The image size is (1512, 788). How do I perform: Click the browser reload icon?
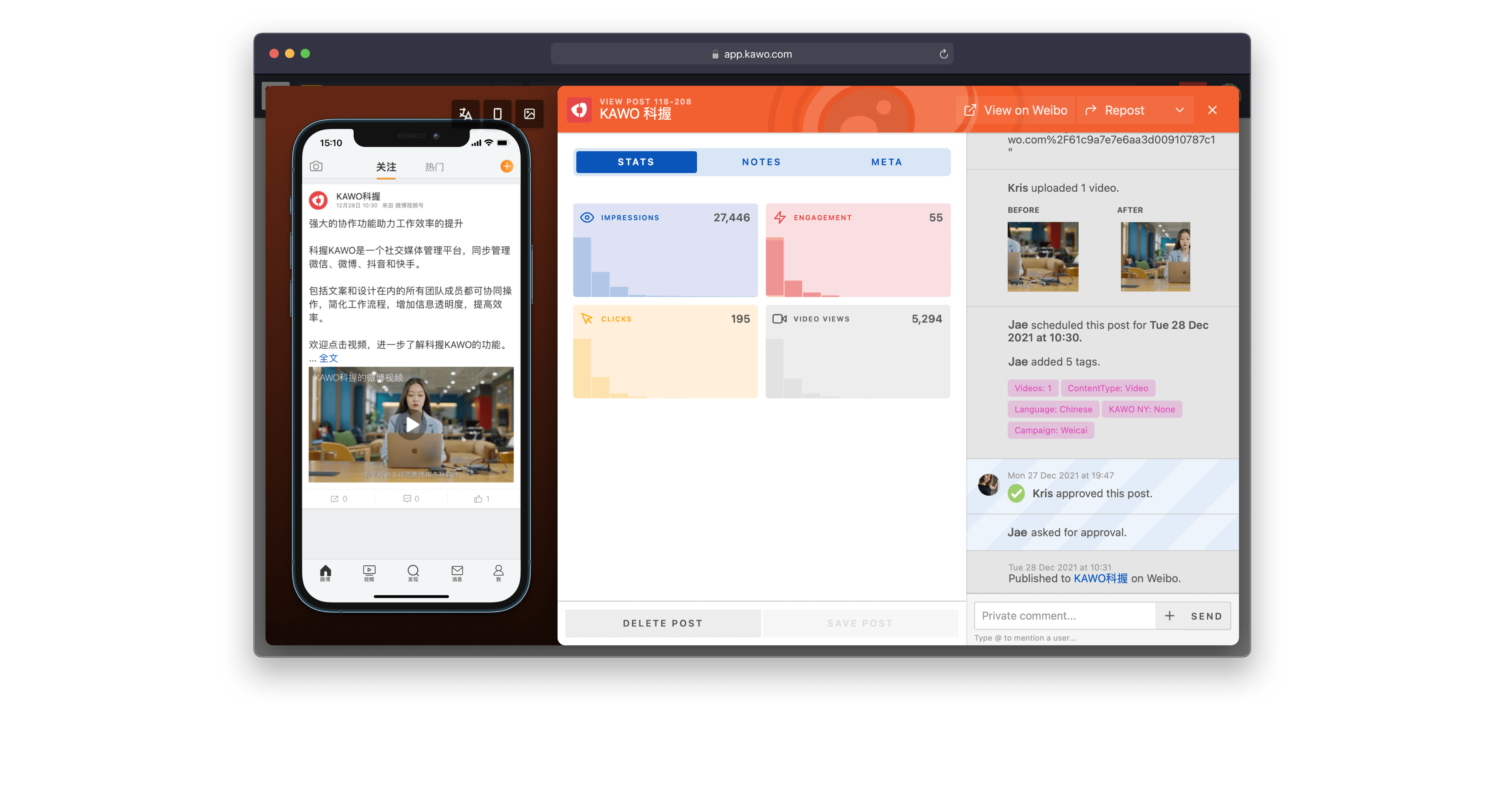pos(943,54)
